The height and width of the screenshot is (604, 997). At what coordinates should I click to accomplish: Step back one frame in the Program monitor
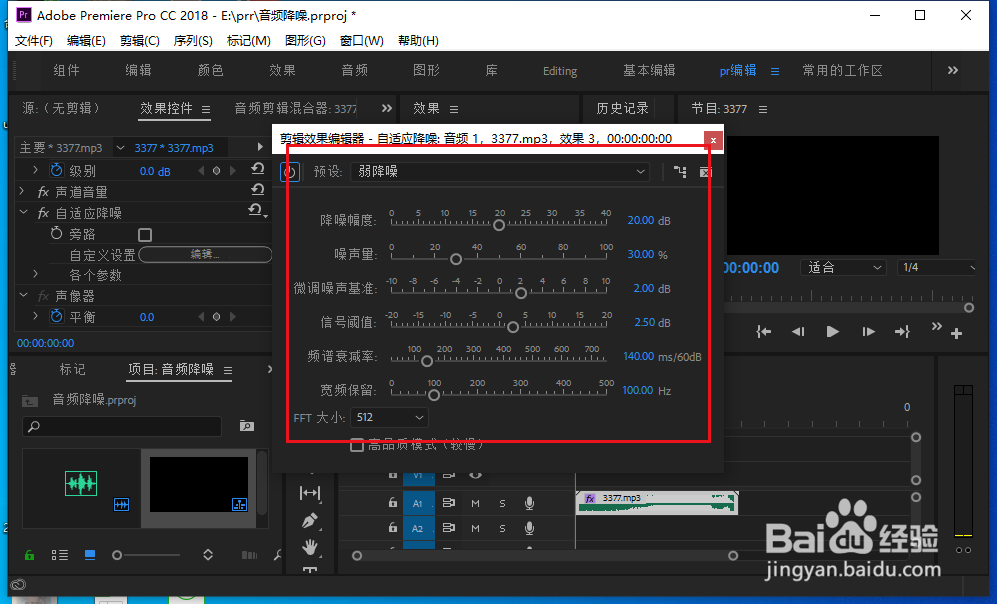[798, 331]
